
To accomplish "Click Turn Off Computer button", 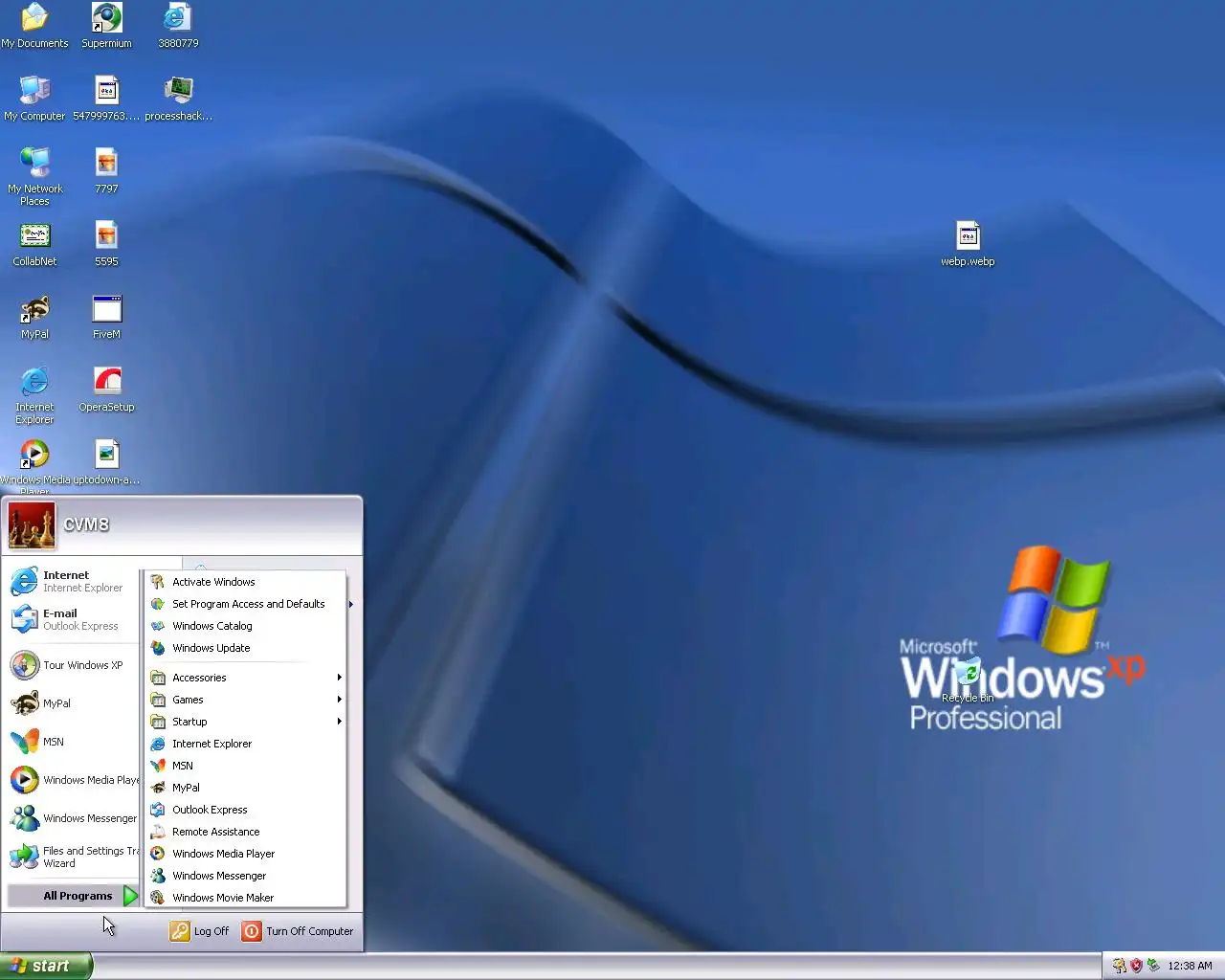I will [x=298, y=931].
